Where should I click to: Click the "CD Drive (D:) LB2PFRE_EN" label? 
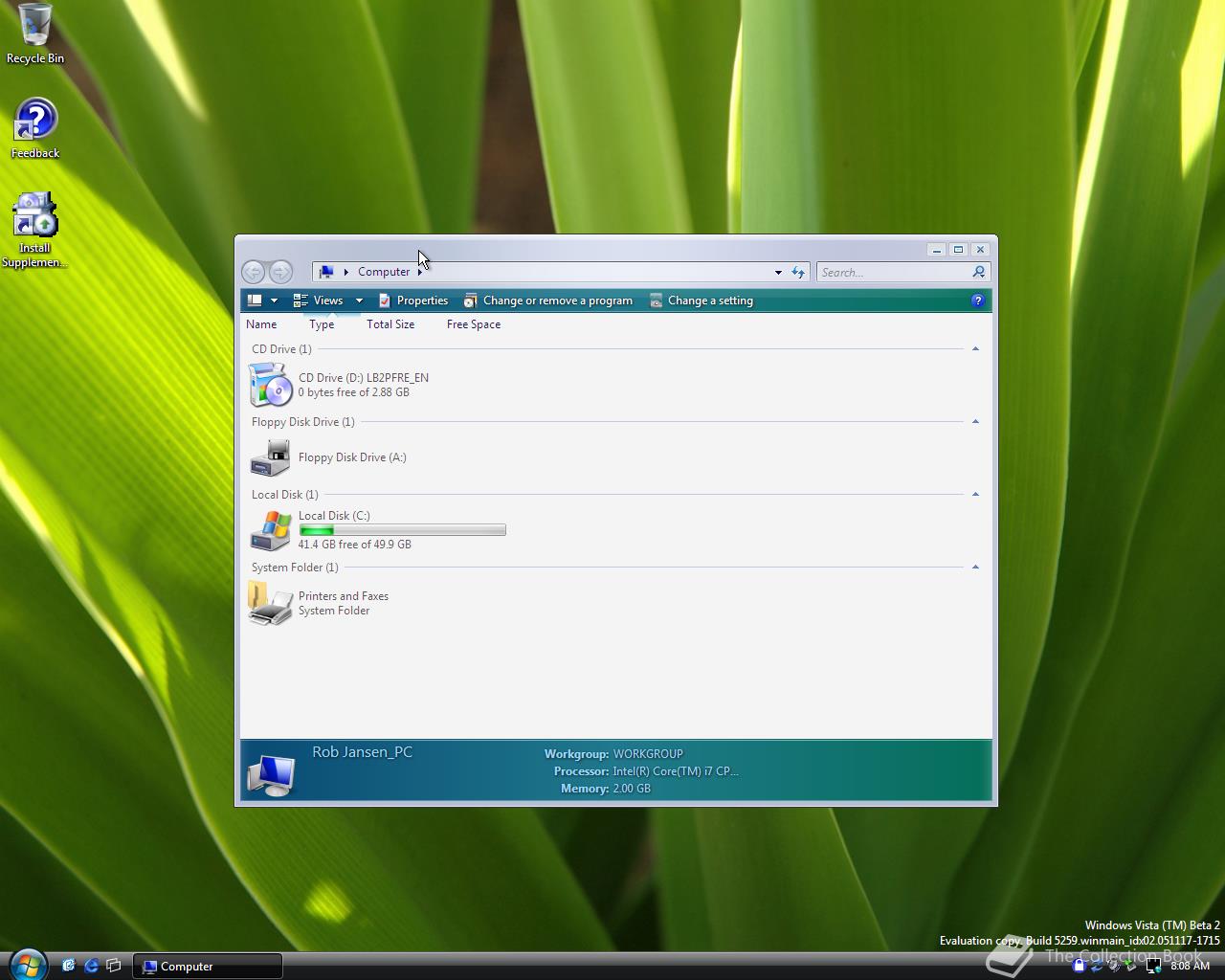coord(364,378)
